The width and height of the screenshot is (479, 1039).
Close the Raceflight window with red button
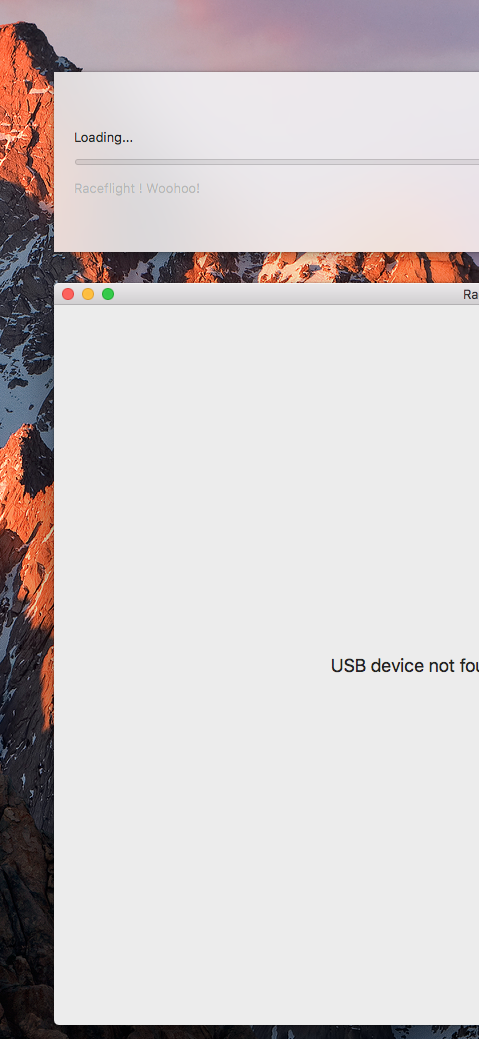[68, 294]
